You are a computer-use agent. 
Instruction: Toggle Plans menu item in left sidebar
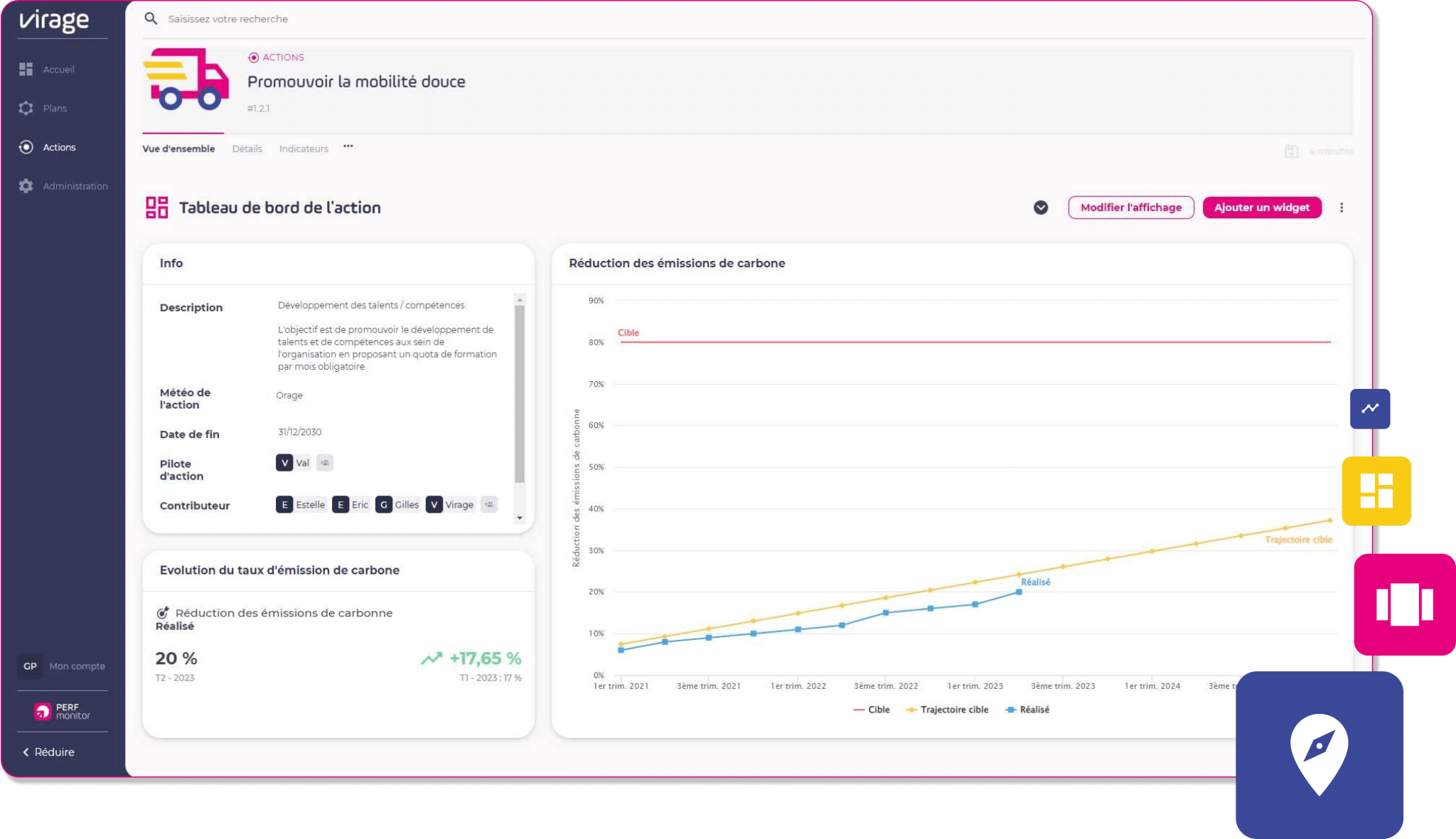(55, 108)
